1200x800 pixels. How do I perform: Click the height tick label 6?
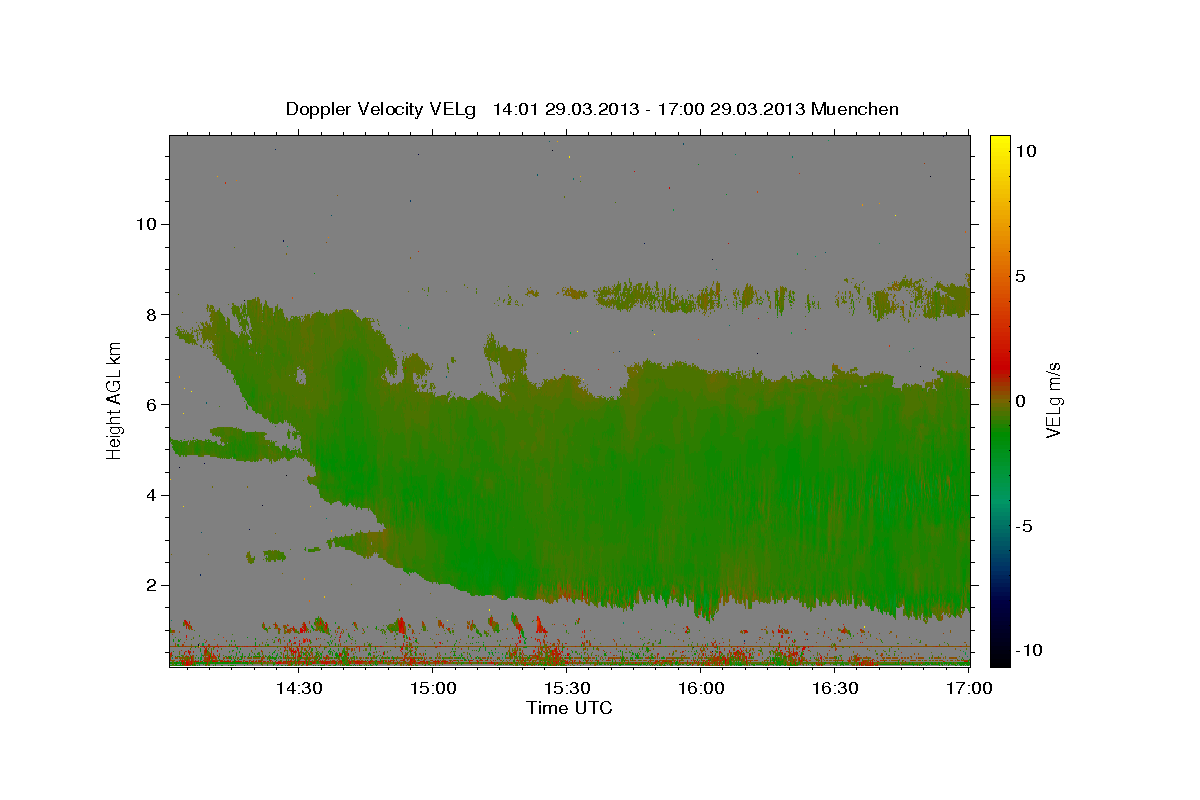[151, 404]
